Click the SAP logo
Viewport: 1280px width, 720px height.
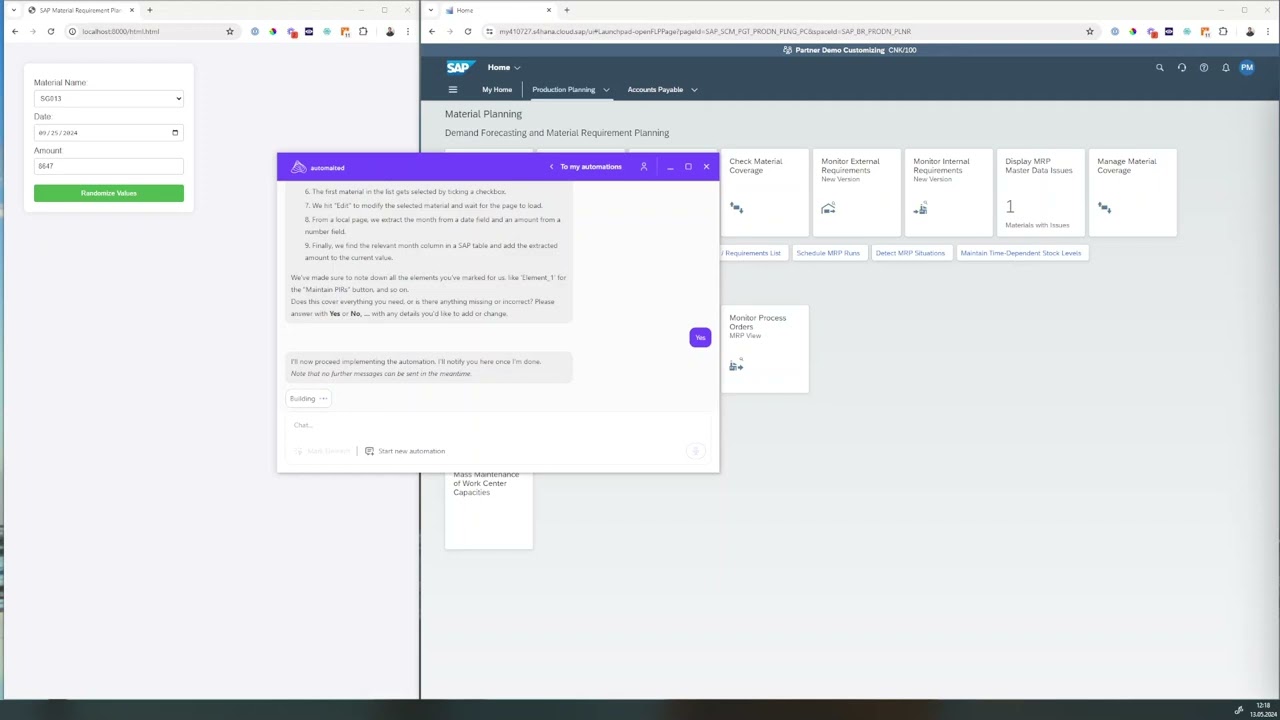click(x=459, y=67)
